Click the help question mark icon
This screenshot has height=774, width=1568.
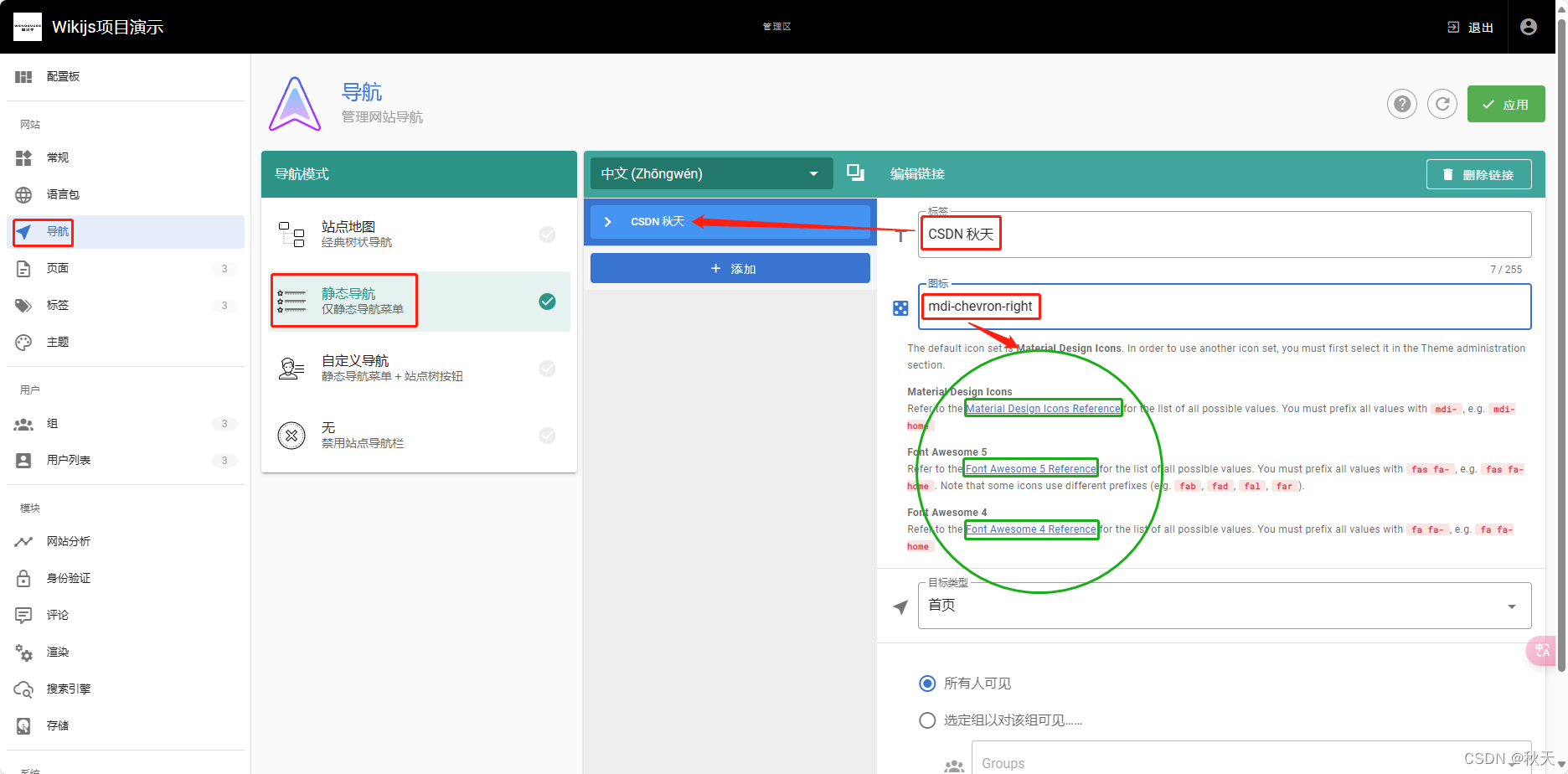point(1401,104)
